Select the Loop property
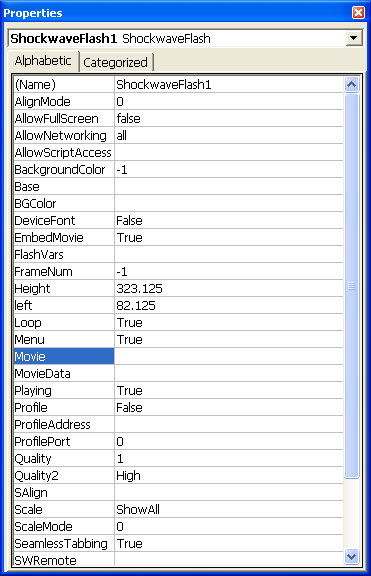 [64, 323]
